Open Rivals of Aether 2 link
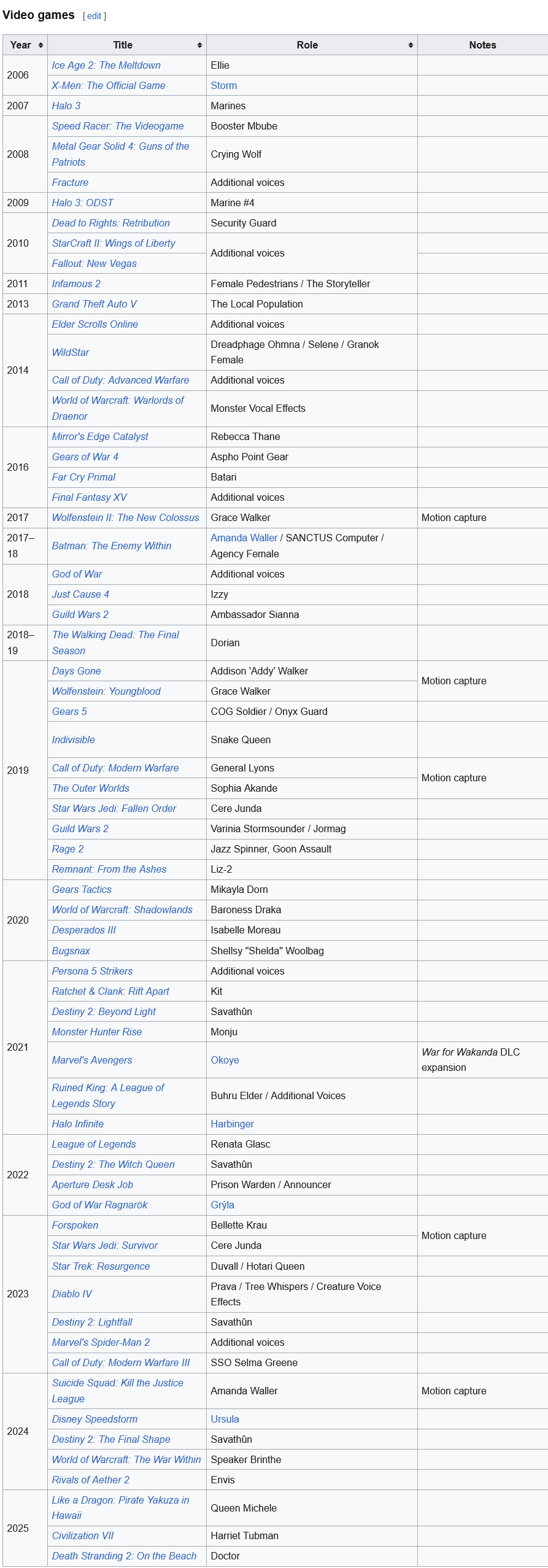Screen dimensions: 548x1568 click(x=91, y=1480)
